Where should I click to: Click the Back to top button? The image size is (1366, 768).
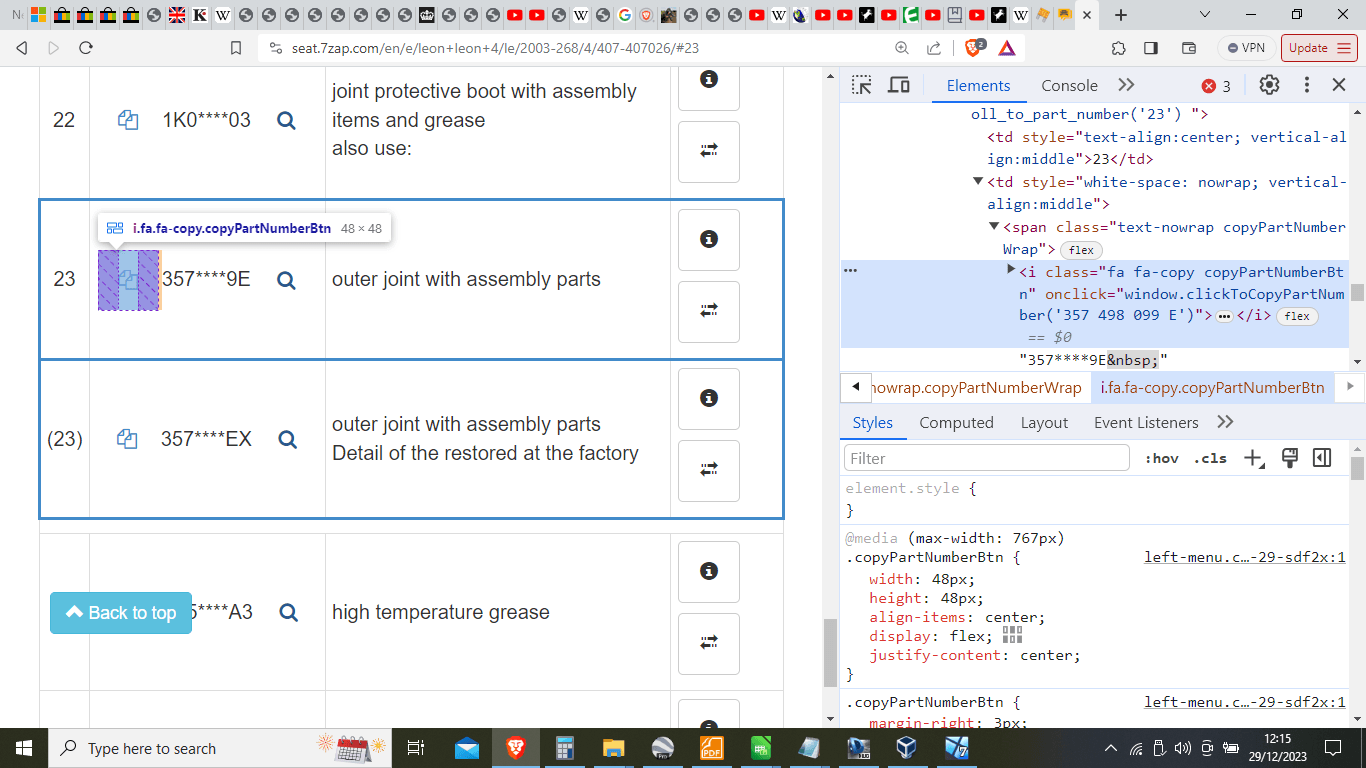tap(120, 613)
